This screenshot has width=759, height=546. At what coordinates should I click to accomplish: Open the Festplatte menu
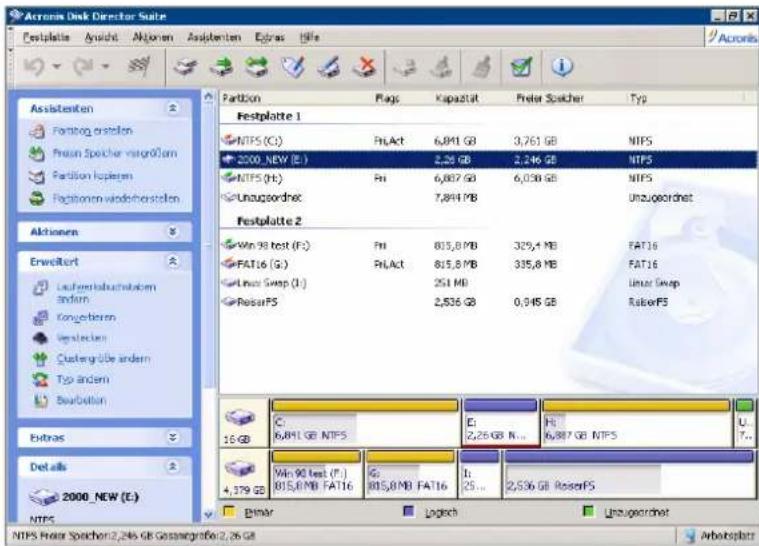point(46,37)
